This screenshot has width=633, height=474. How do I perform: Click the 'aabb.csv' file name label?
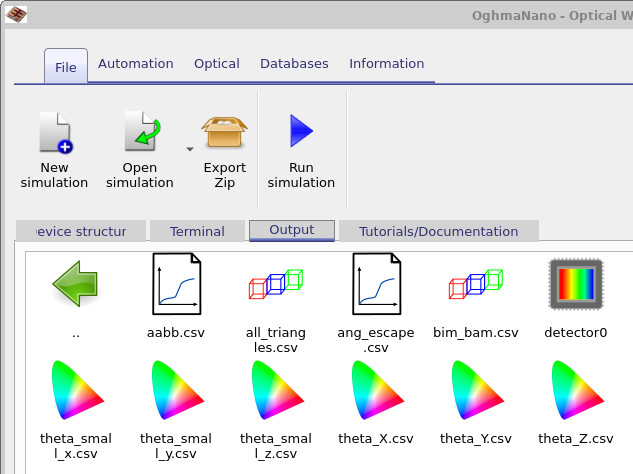click(176, 332)
